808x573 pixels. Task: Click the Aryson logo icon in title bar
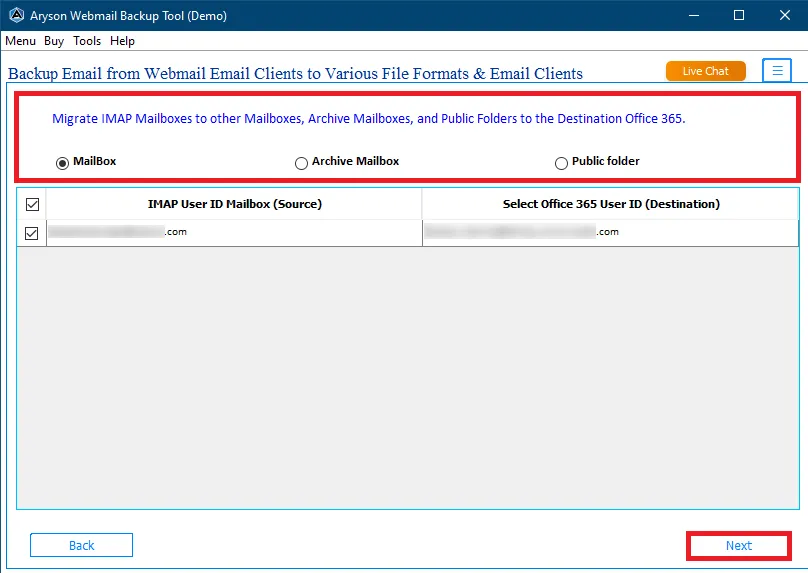pyautogui.click(x=16, y=15)
